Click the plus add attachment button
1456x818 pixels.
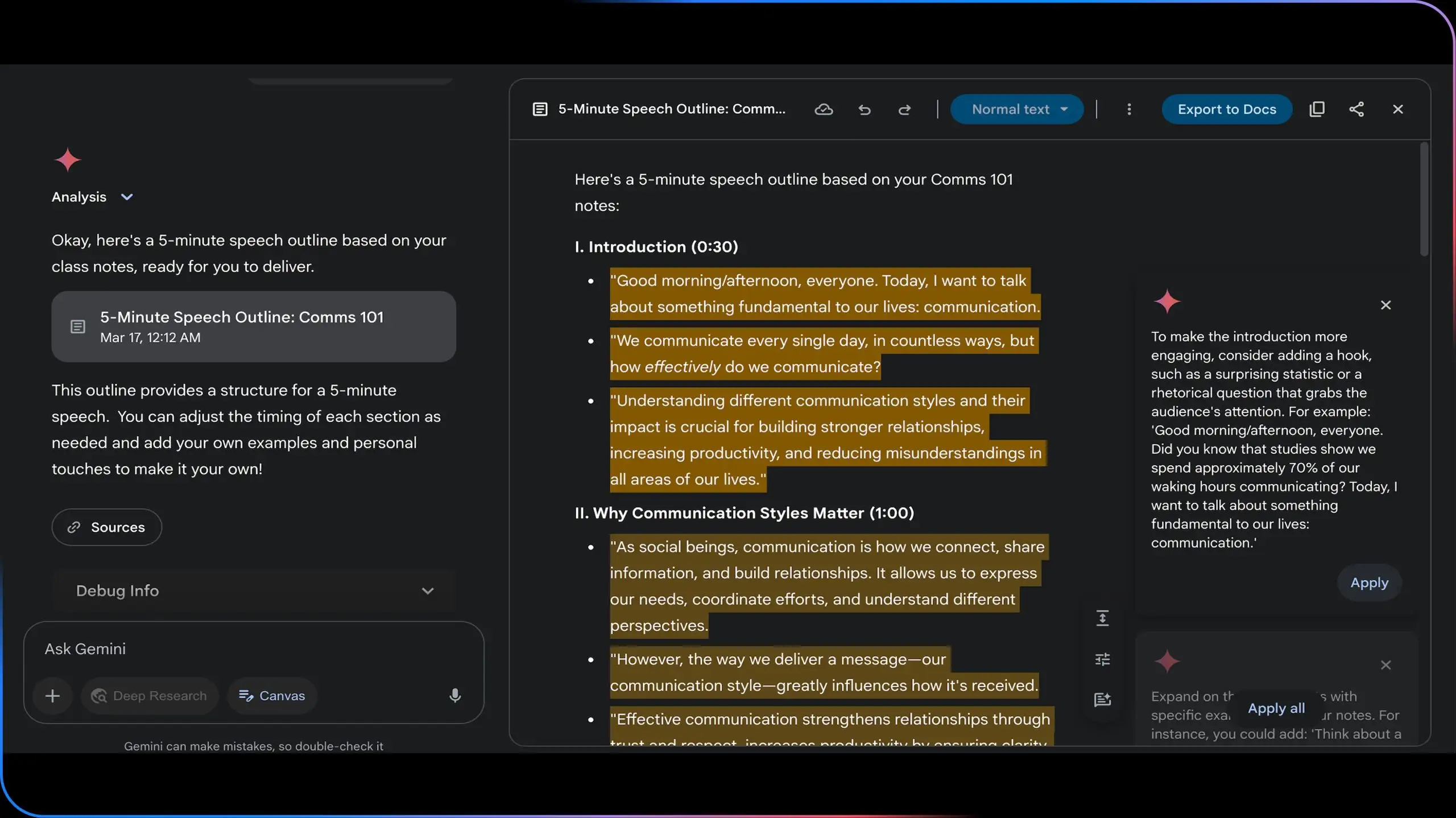coord(52,696)
